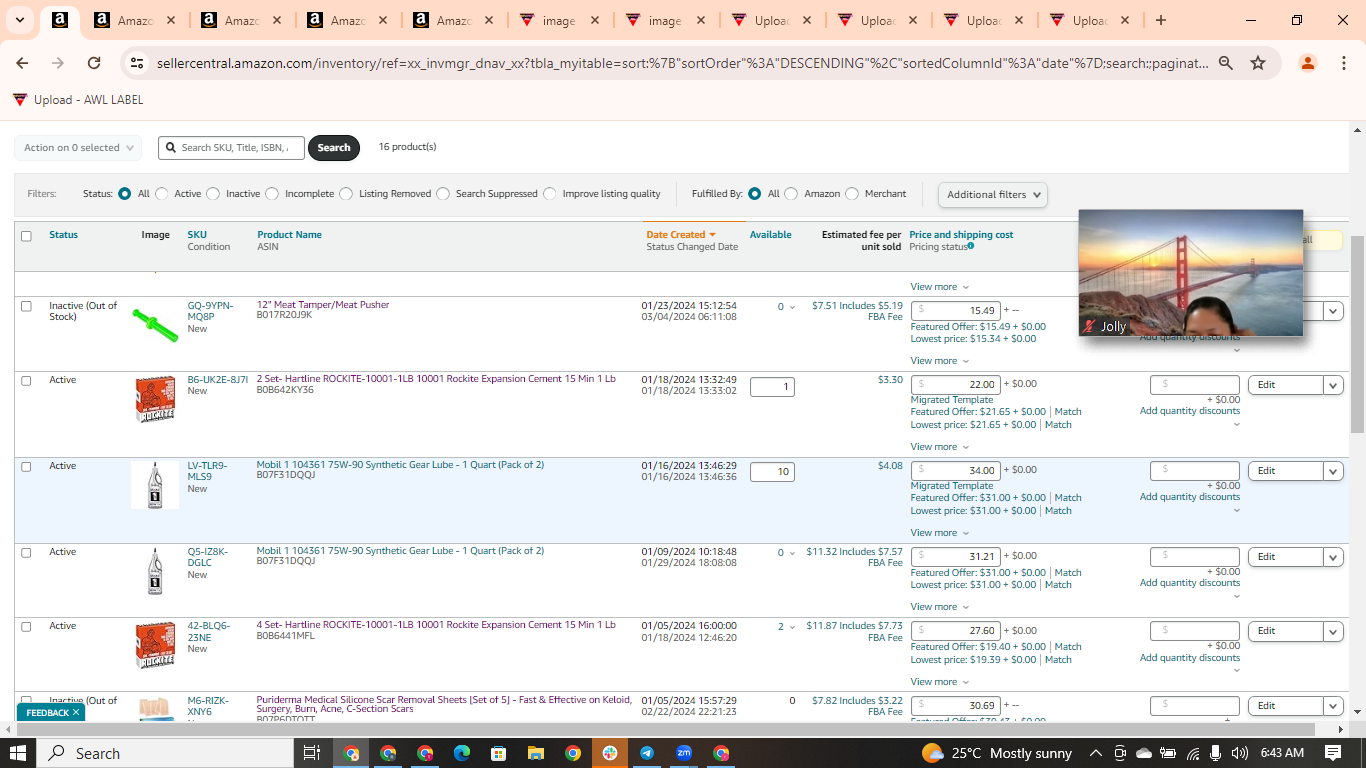Reload the Seller Central page

click(x=94, y=63)
